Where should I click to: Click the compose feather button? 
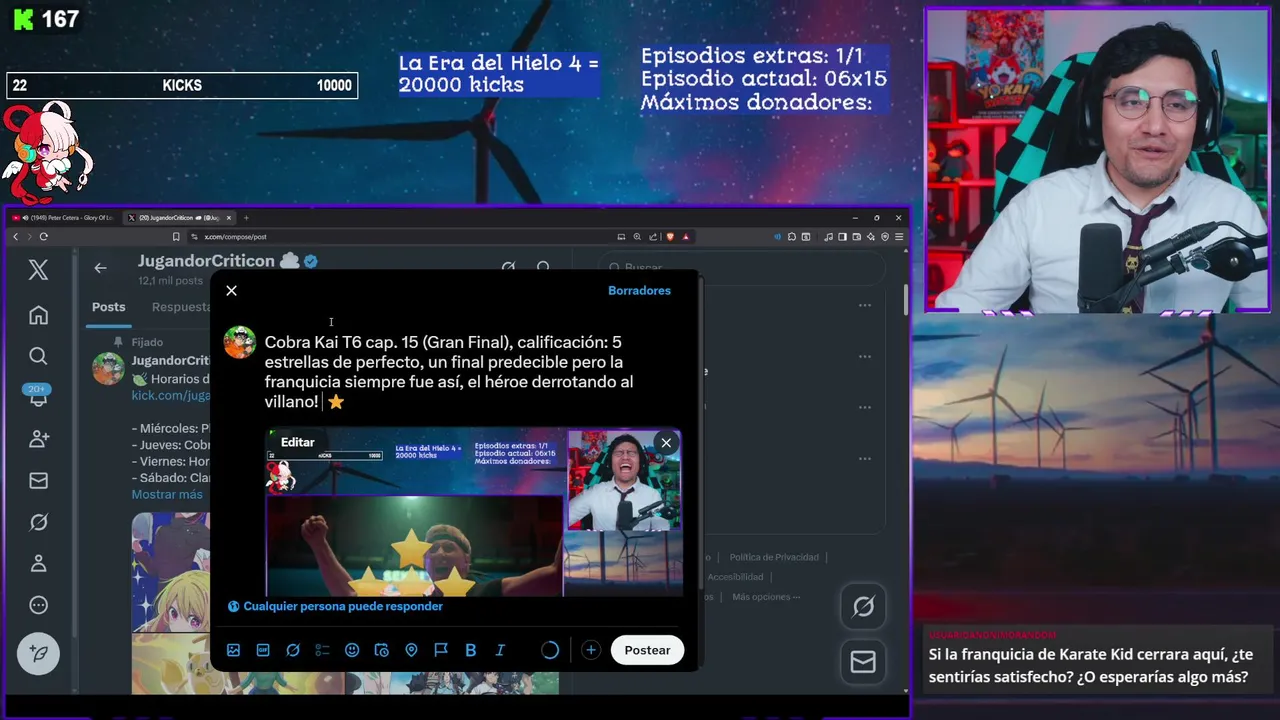[38, 653]
